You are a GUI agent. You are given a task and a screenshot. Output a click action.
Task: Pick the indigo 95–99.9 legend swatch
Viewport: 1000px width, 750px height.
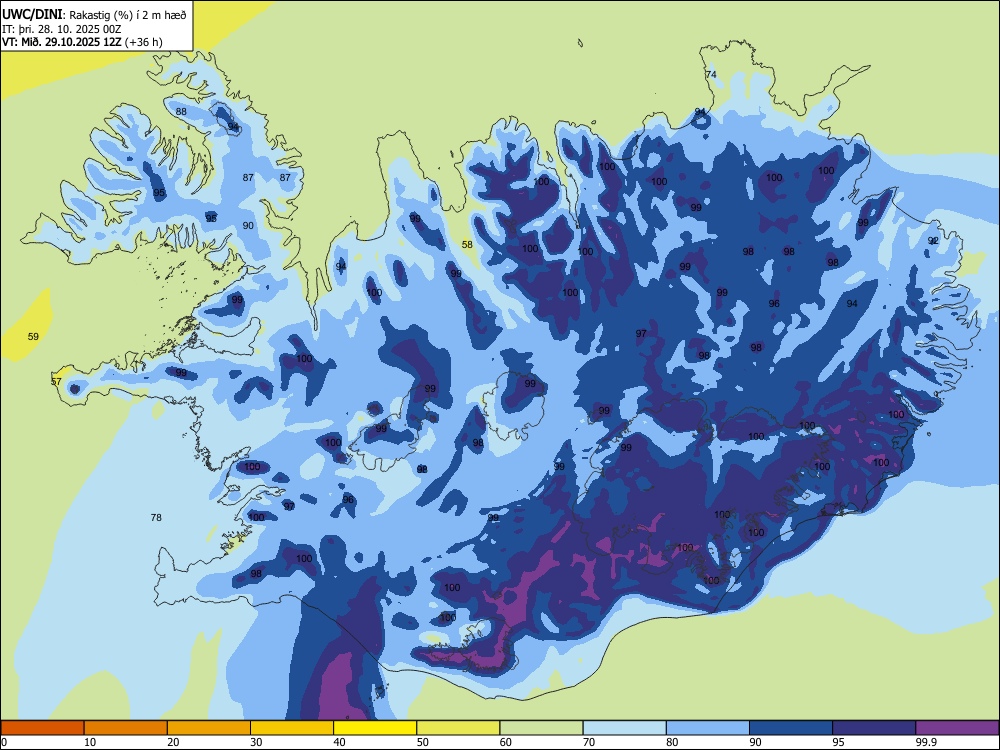874,728
